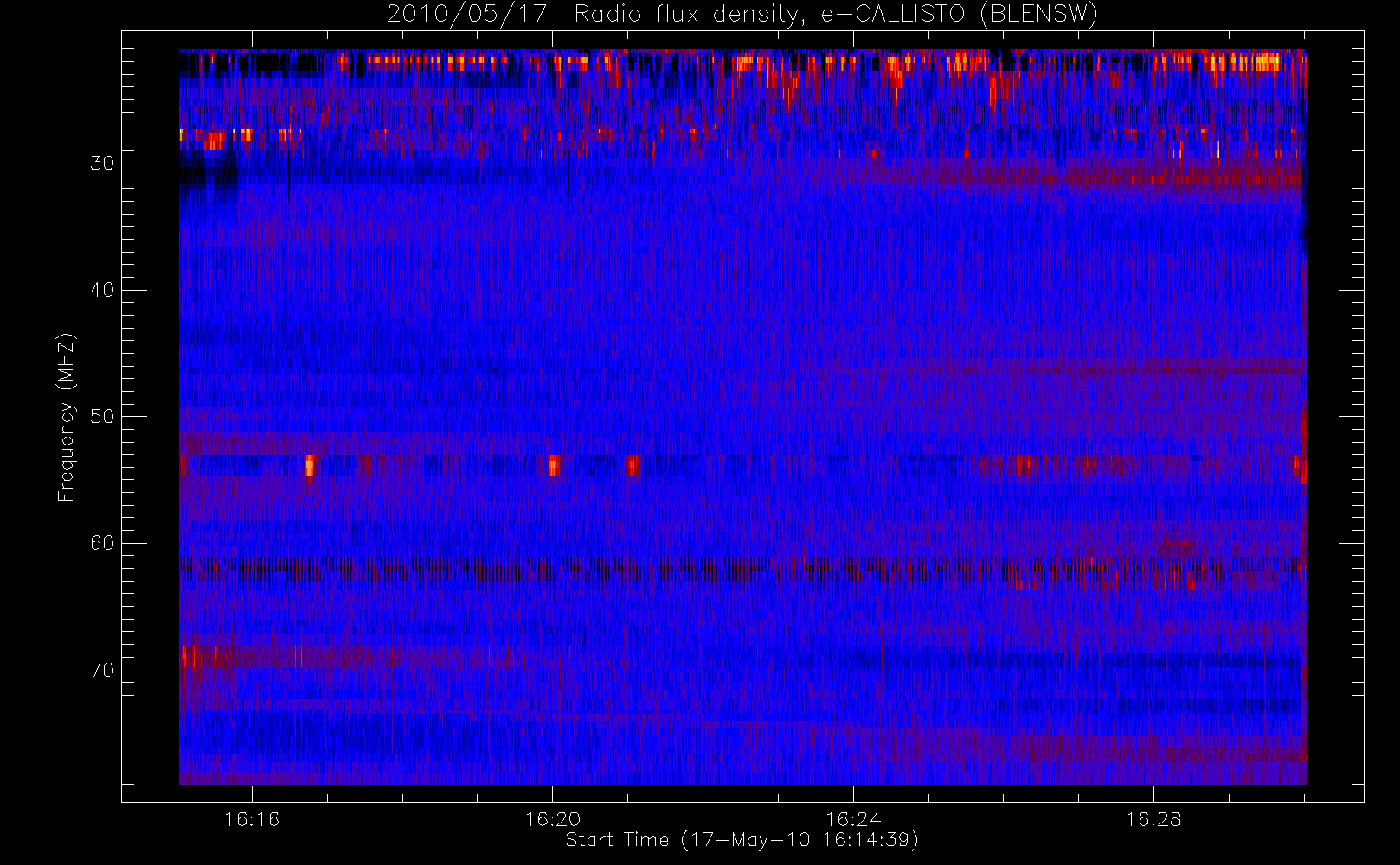
Task: Click the 16:20 time tick label
Action: coord(553,819)
